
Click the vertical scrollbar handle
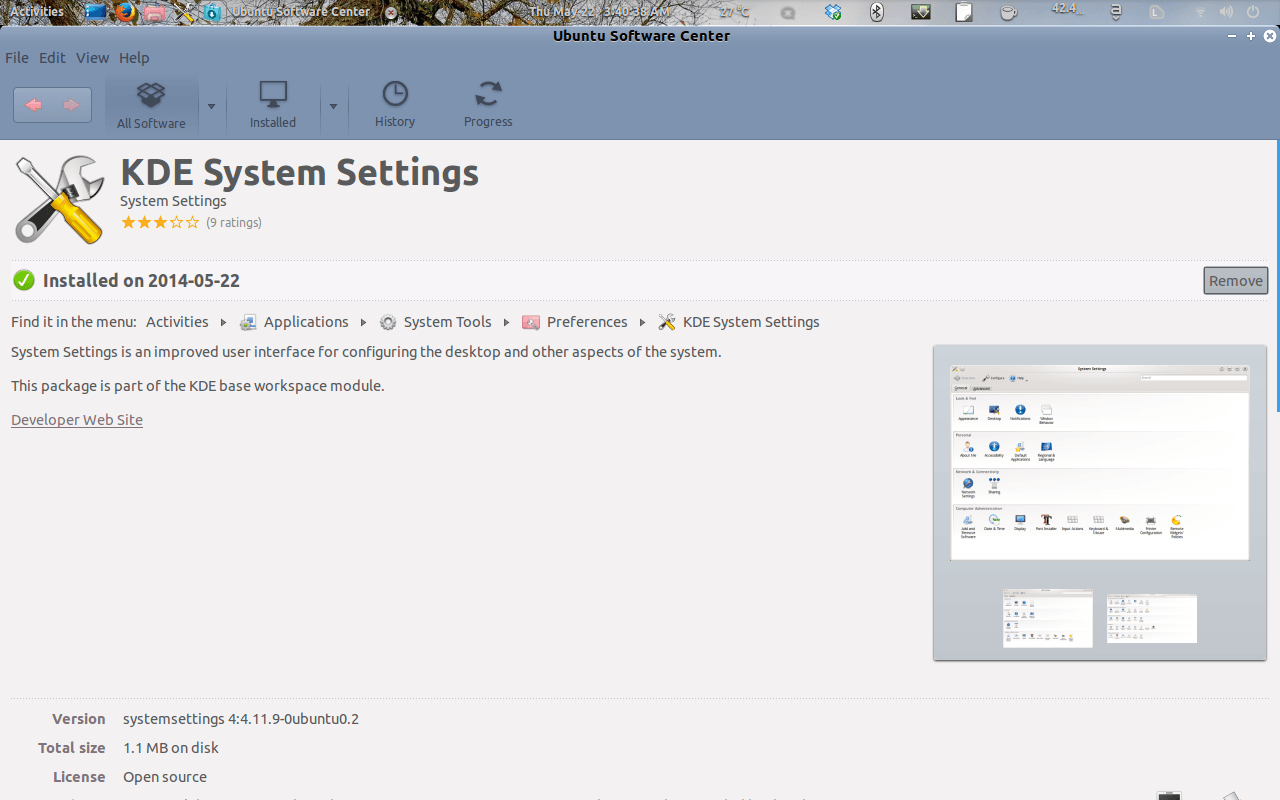point(1277,275)
